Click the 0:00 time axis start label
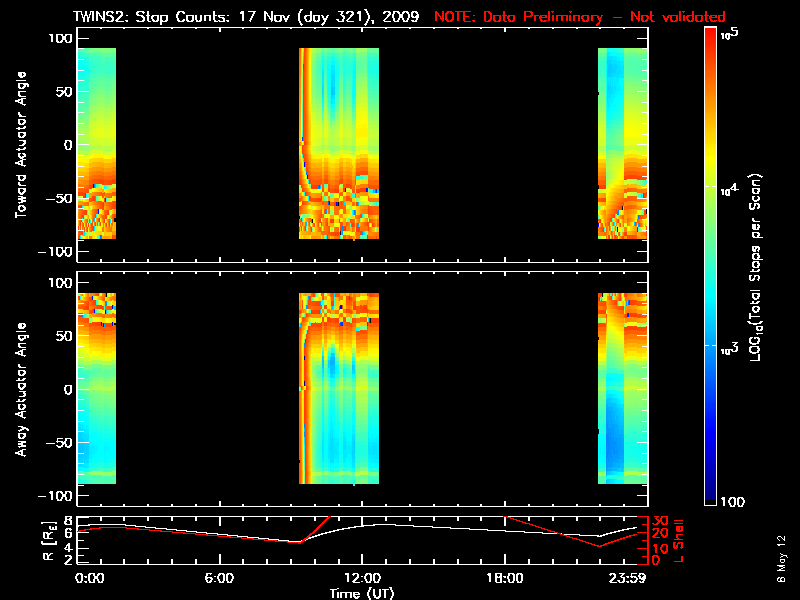Image resolution: width=800 pixels, height=600 pixels. (x=89, y=578)
